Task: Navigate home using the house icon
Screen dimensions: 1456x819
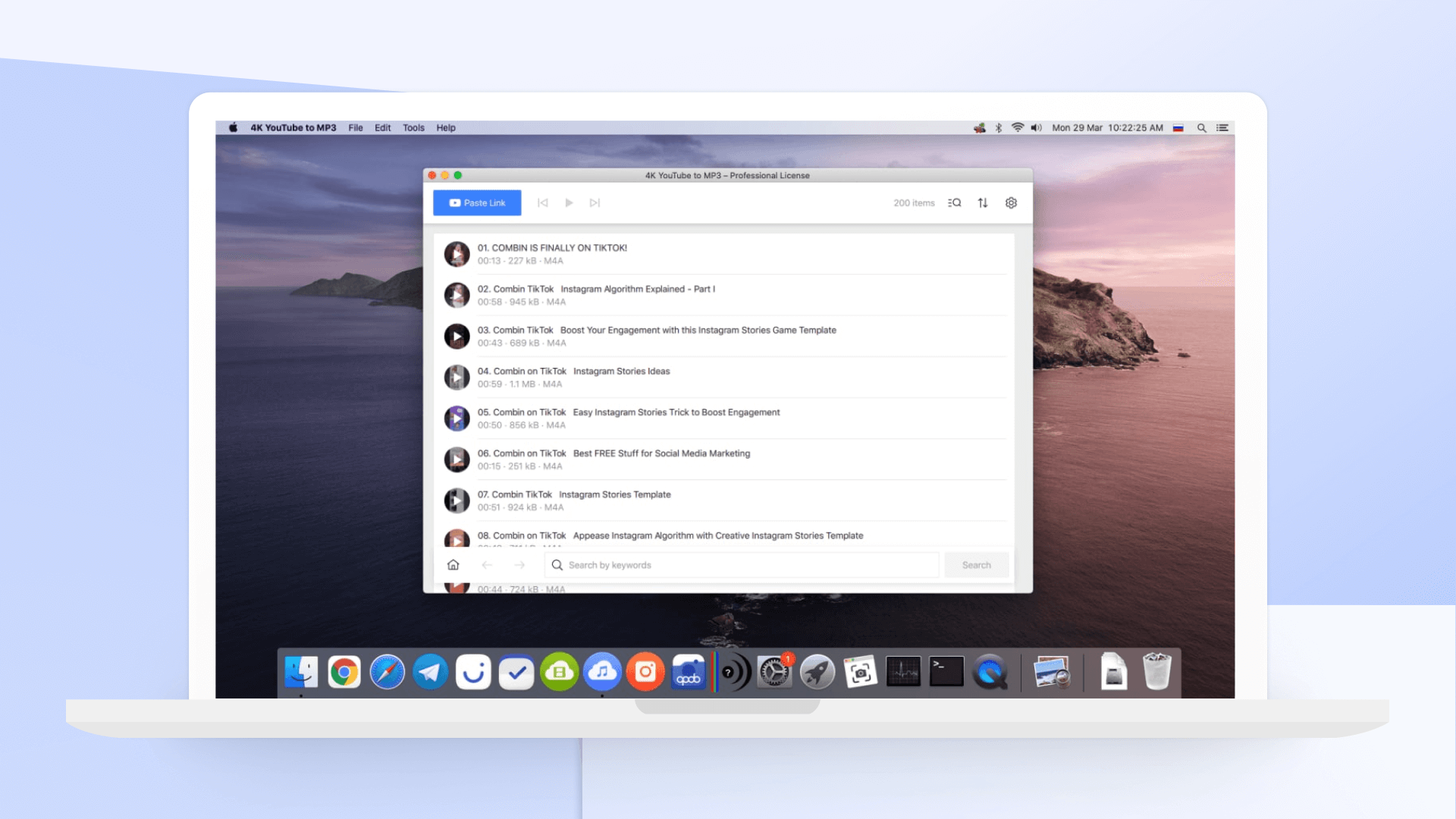Action: pyautogui.click(x=453, y=565)
